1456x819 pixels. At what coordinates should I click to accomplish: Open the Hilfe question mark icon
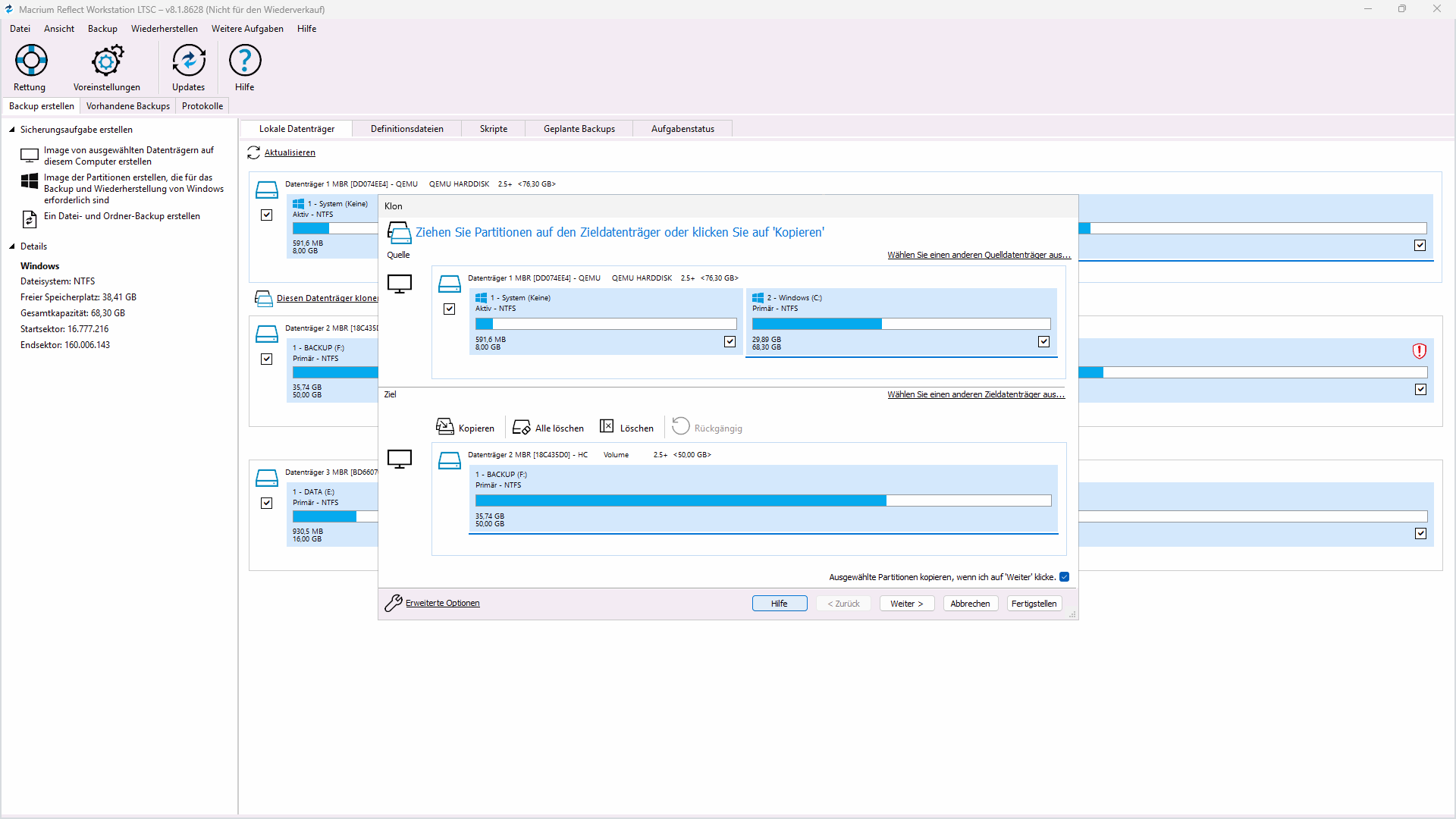245,60
